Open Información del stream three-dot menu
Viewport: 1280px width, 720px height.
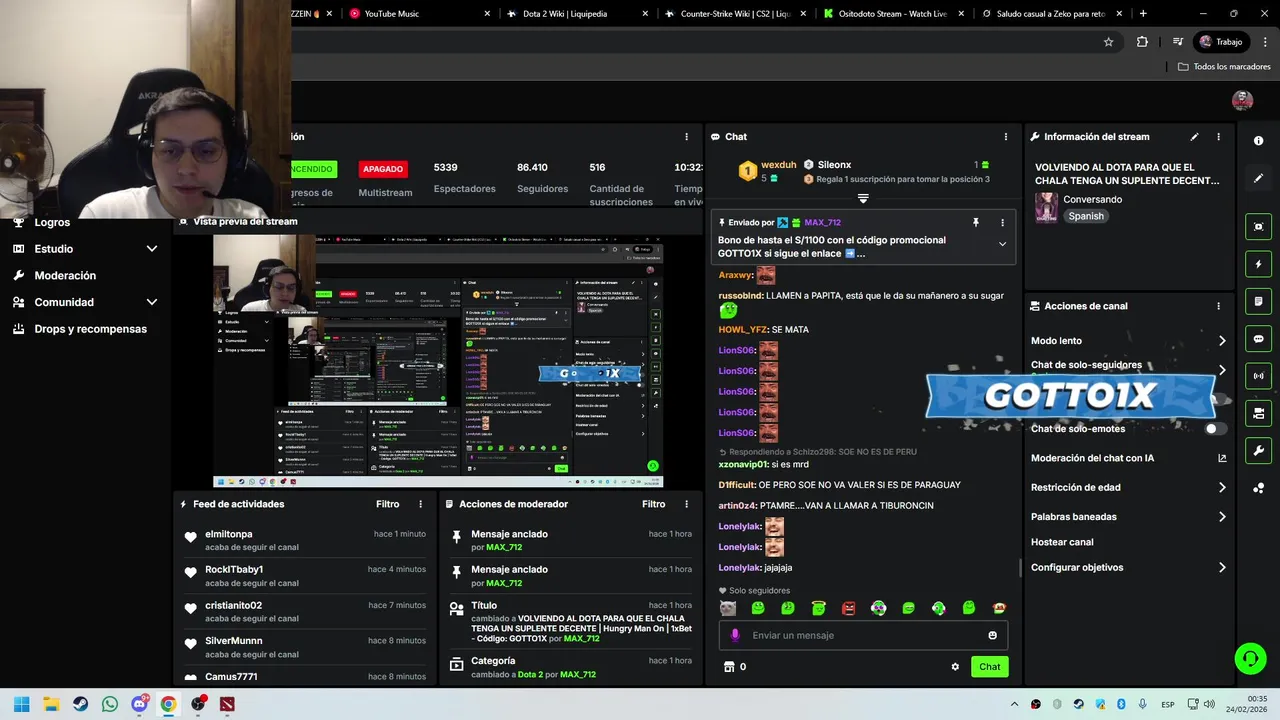(1218, 137)
